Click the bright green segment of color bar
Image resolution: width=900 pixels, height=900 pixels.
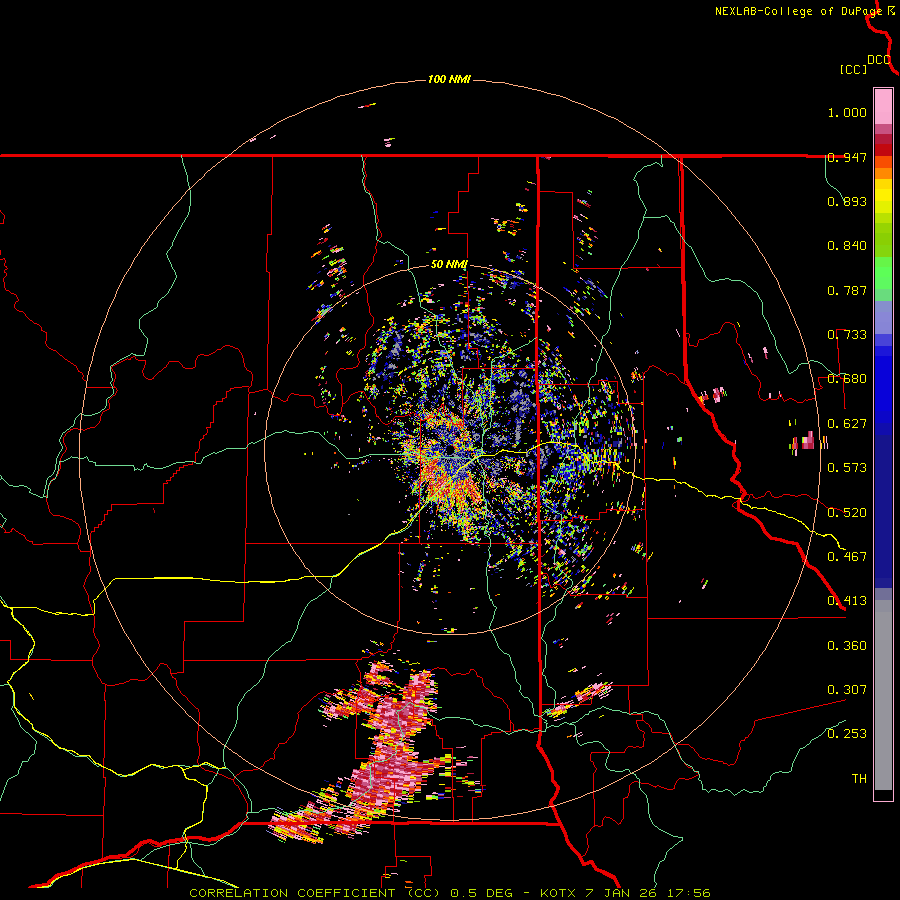(883, 273)
